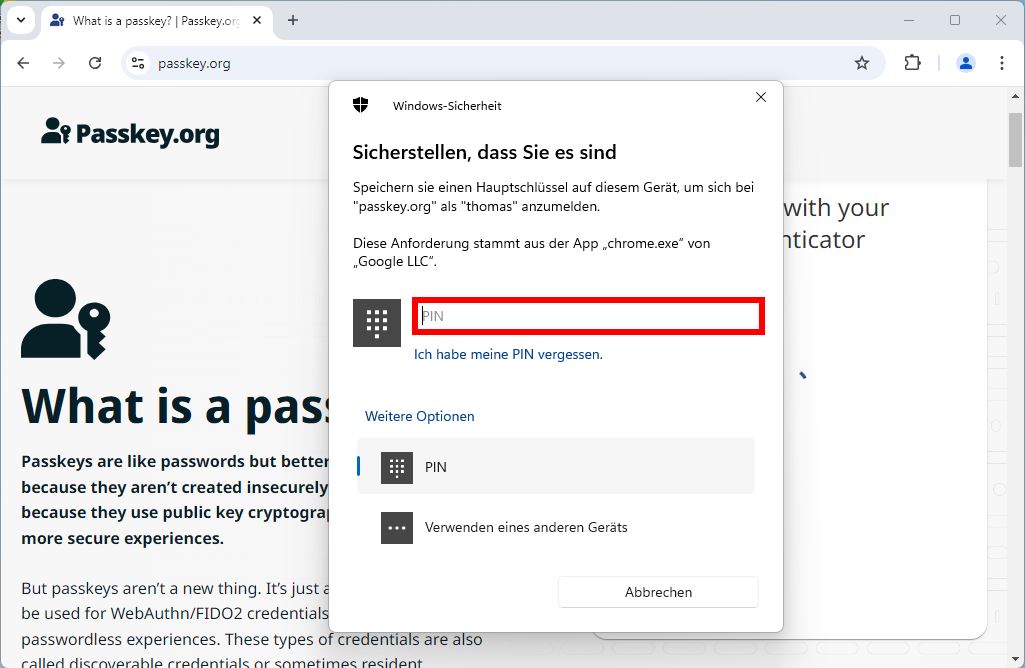
Task: Open Chrome's three-dot menu
Action: point(1002,62)
